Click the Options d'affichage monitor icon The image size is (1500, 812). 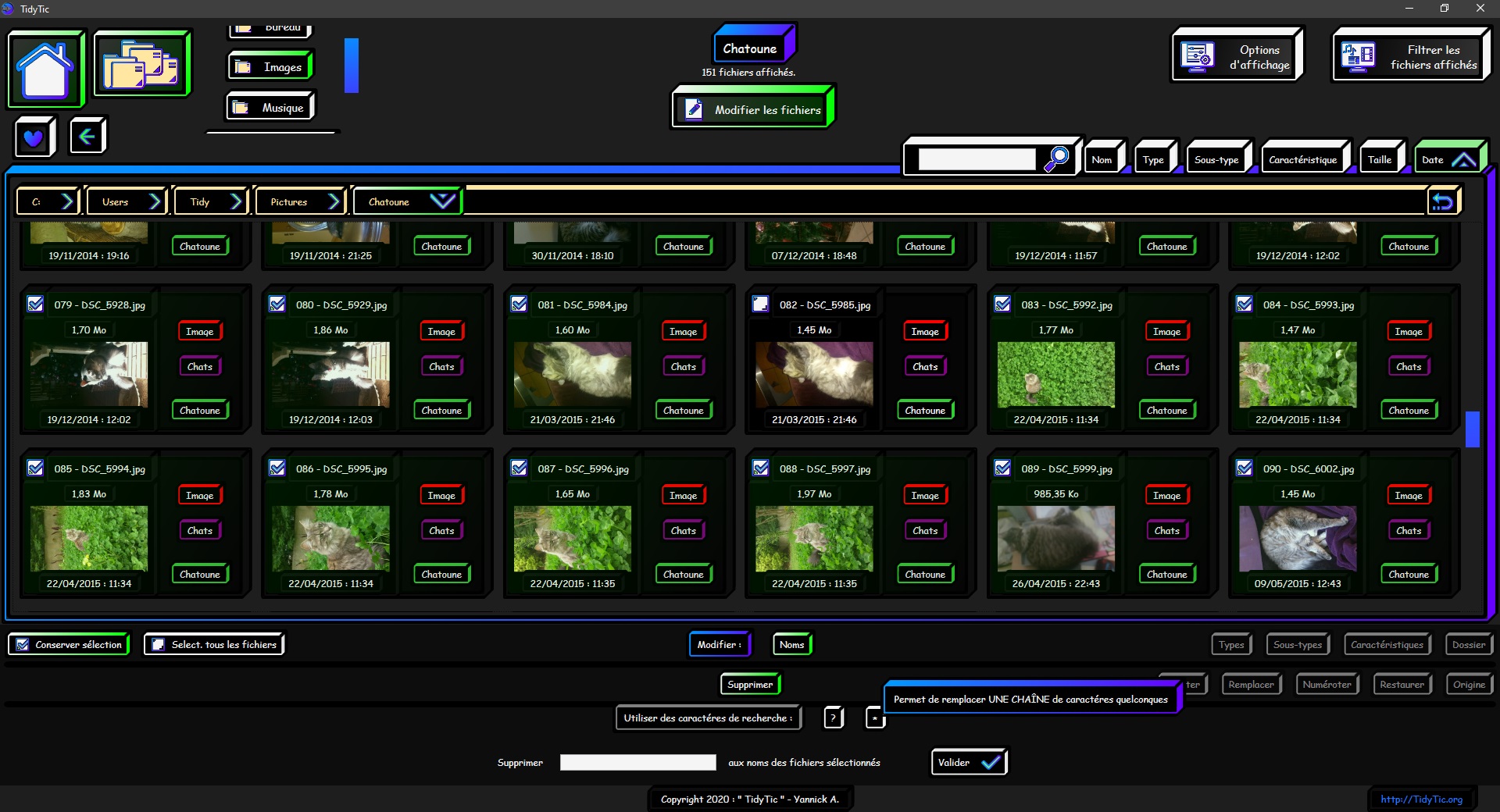1198,58
